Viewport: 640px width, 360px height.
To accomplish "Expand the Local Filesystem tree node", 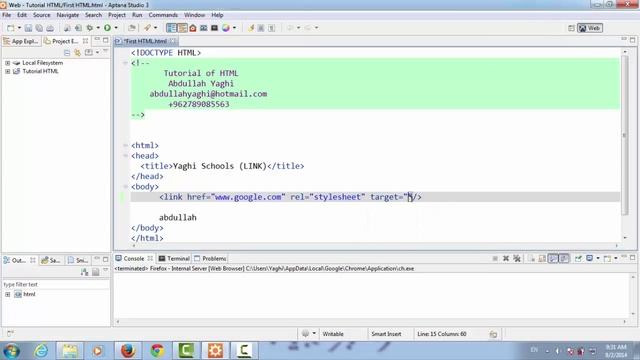I will pyautogui.click(x=7, y=63).
